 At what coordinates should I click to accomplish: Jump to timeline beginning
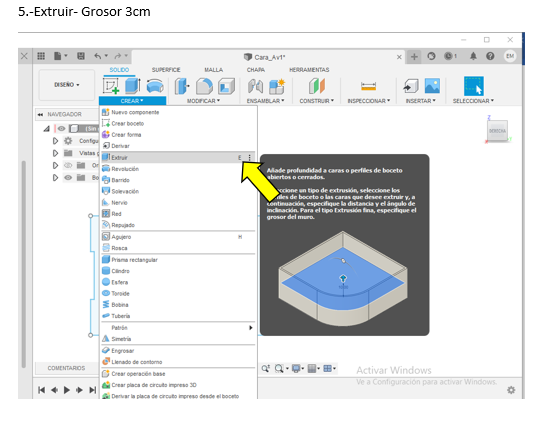coord(41,390)
